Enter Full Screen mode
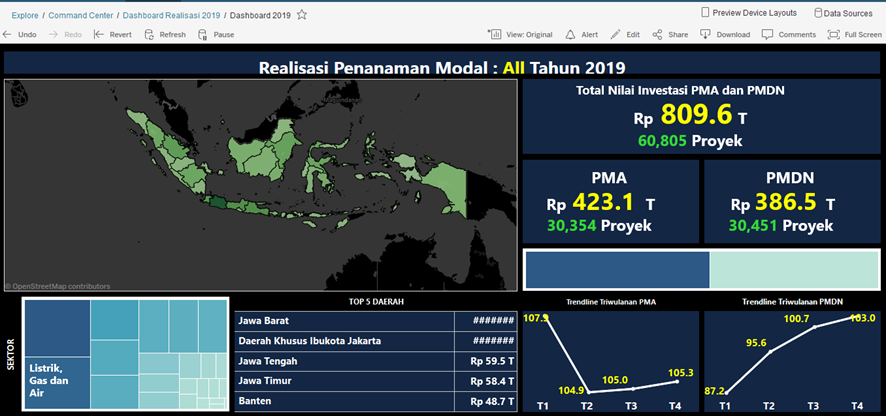The image size is (886, 416). coord(833,34)
